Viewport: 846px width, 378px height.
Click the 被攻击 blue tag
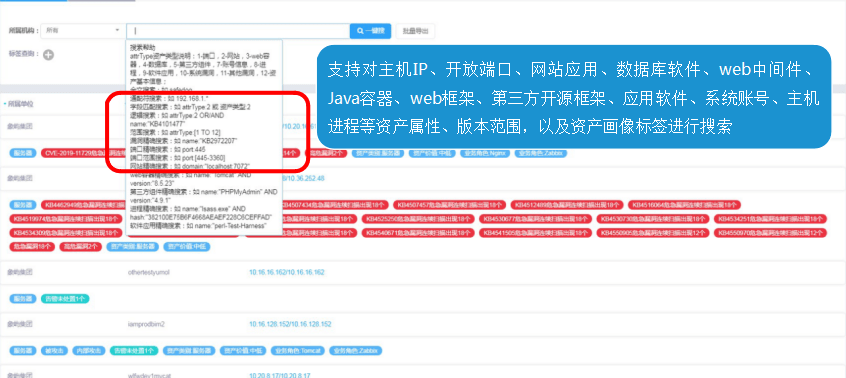coord(53,351)
